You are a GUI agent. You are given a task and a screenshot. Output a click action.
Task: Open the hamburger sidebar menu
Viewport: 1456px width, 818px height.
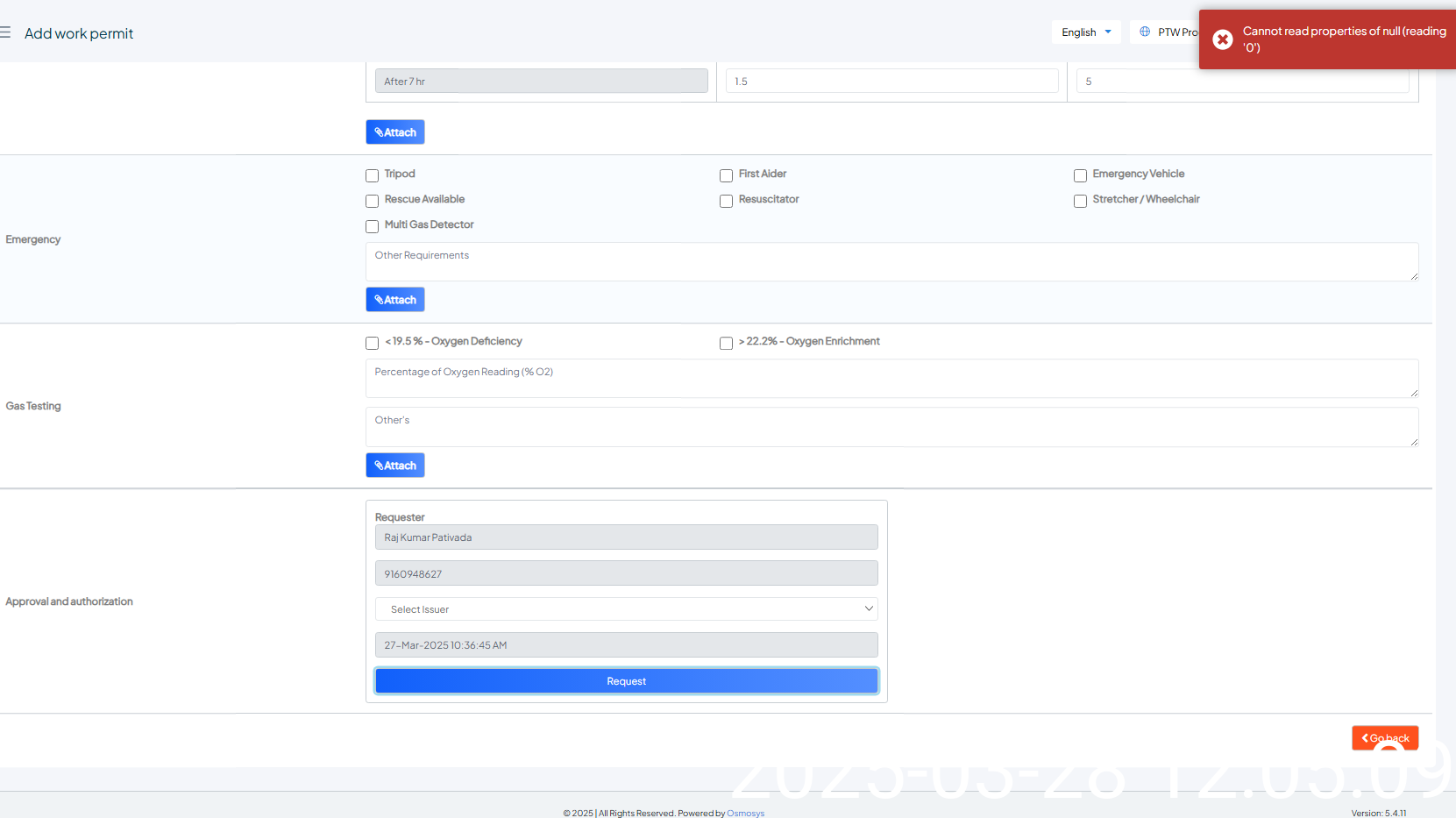[x=5, y=32]
